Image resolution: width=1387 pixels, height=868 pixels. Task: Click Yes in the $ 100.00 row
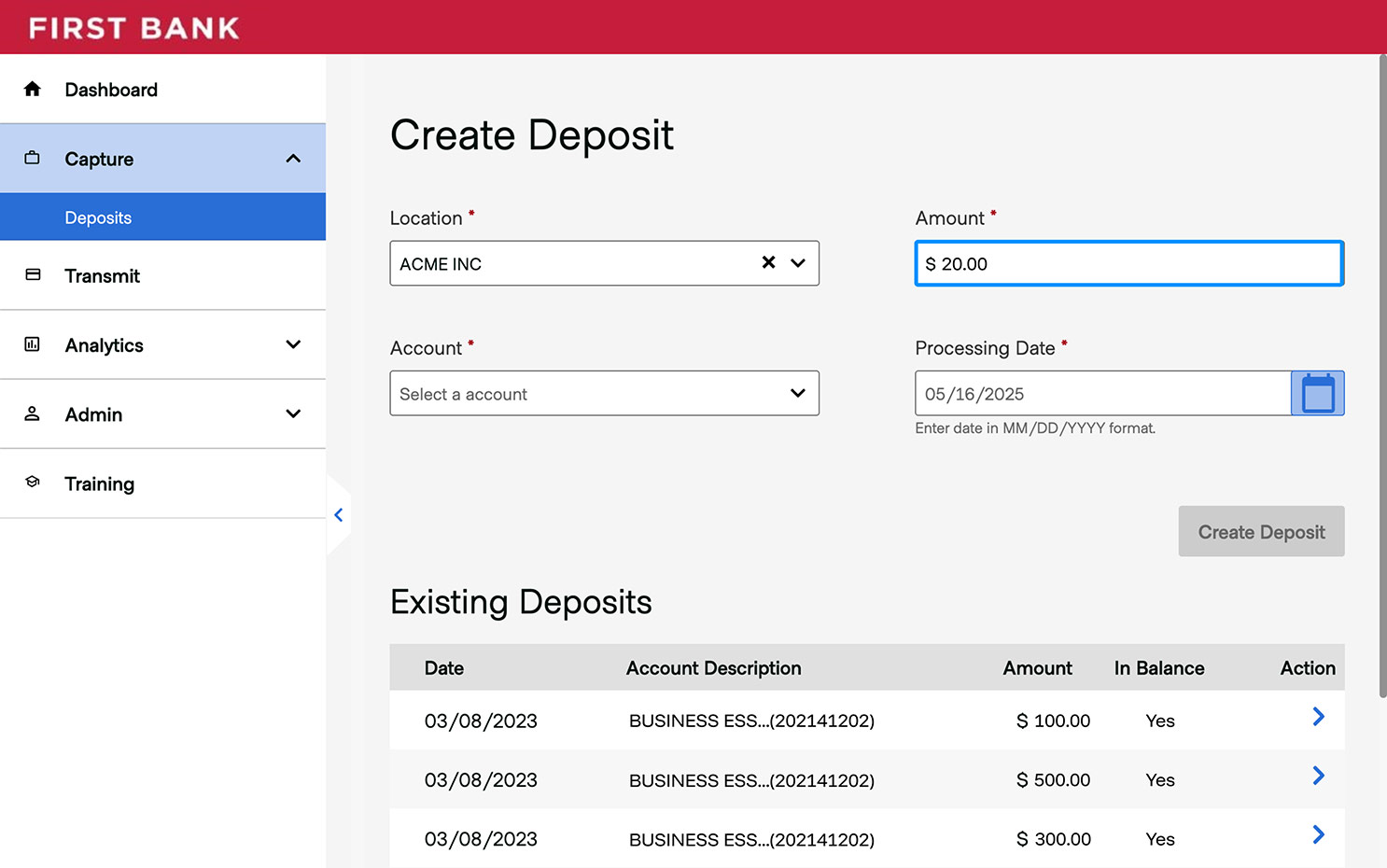click(x=1160, y=721)
